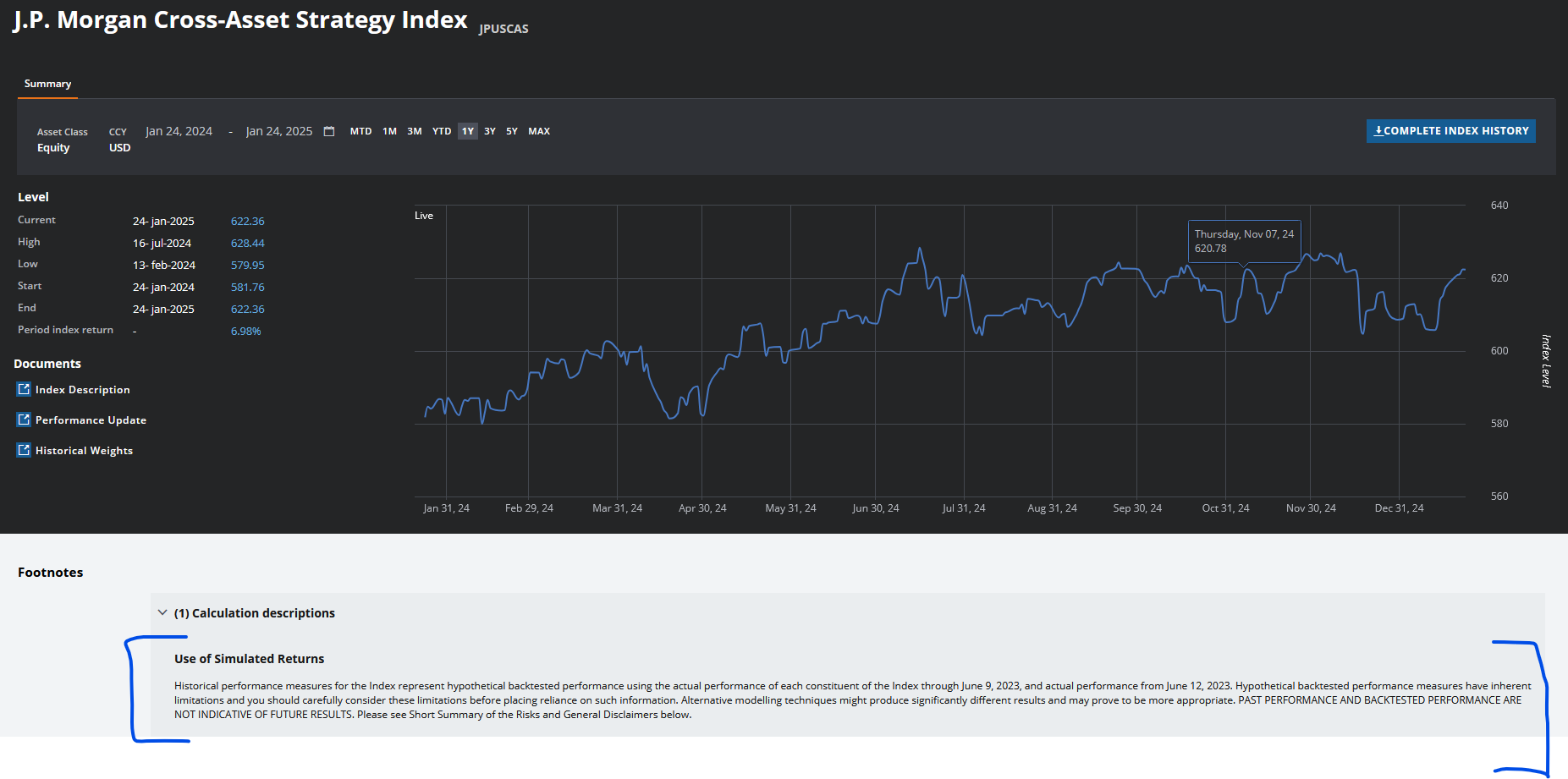Screen dimensions: 1568x779
Task: Click the Footnotes section heading
Action: [51, 573]
